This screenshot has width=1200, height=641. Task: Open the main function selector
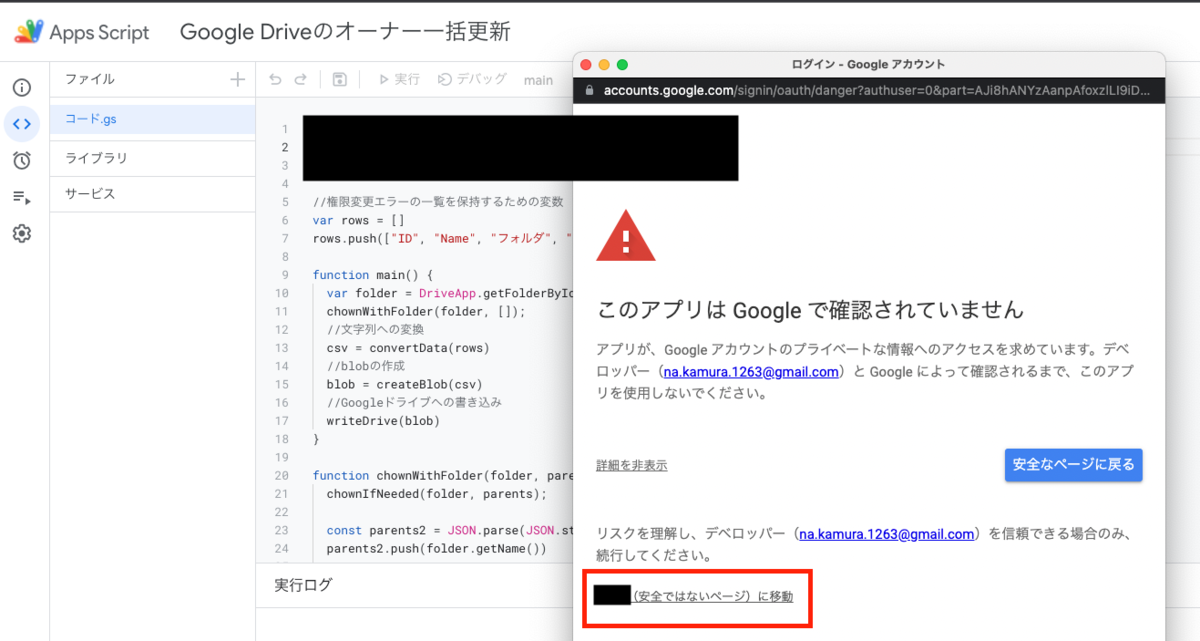pos(539,80)
